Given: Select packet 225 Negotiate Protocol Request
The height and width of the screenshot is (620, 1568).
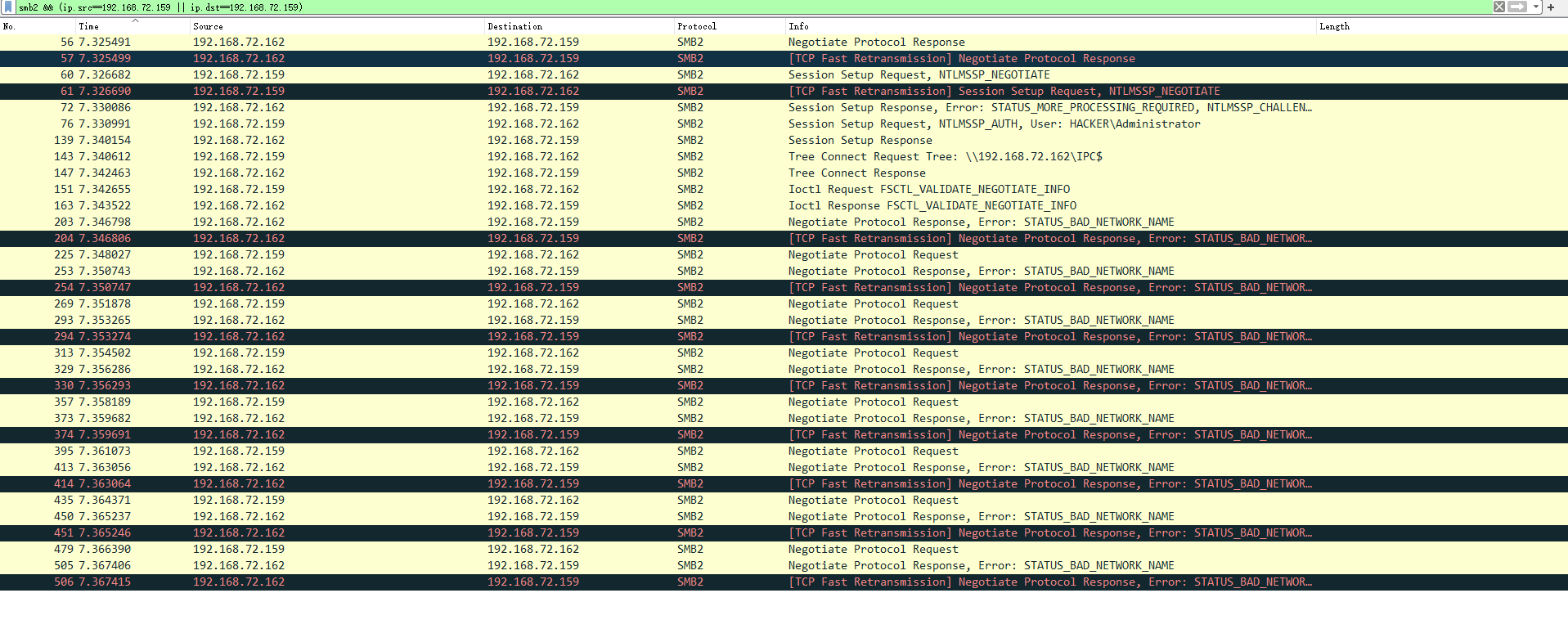Looking at the screenshot, I should (x=784, y=255).
